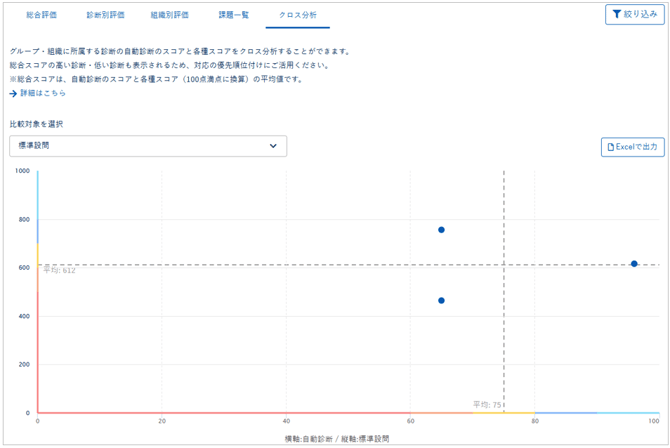Click the 平均: 612 average label
670x448 pixels.
[59, 271]
